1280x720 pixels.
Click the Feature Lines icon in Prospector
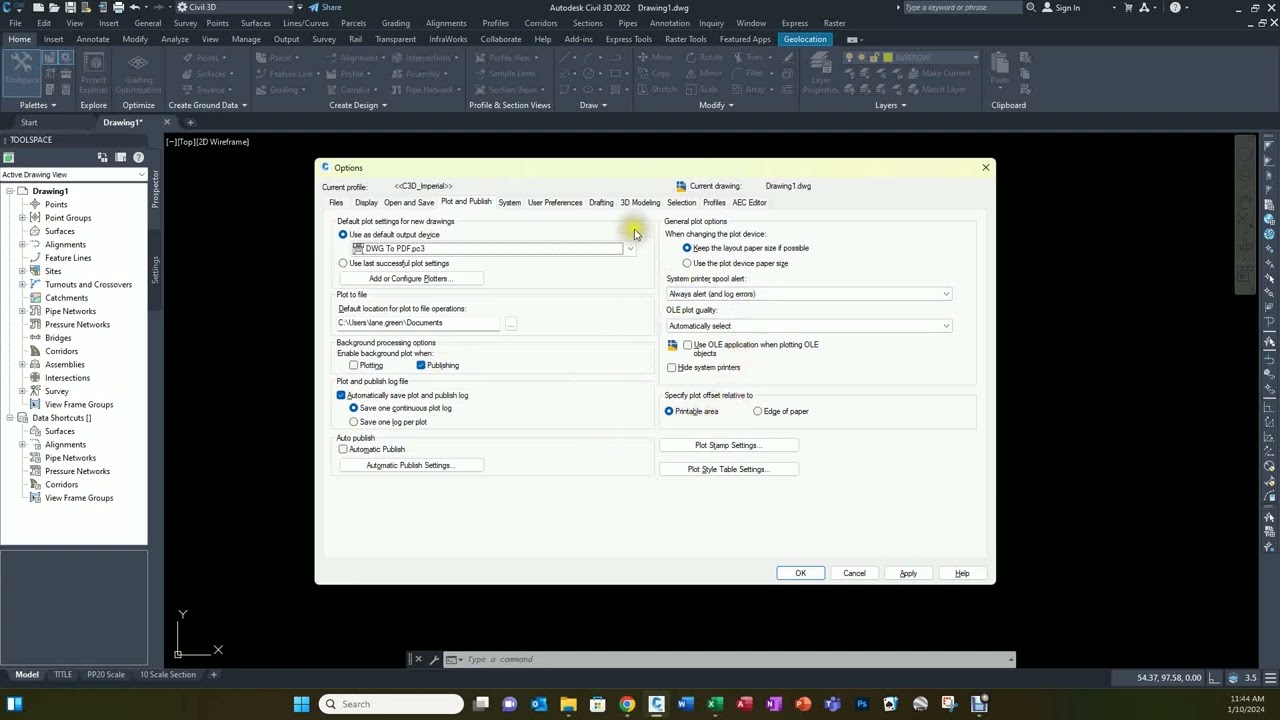35,258
